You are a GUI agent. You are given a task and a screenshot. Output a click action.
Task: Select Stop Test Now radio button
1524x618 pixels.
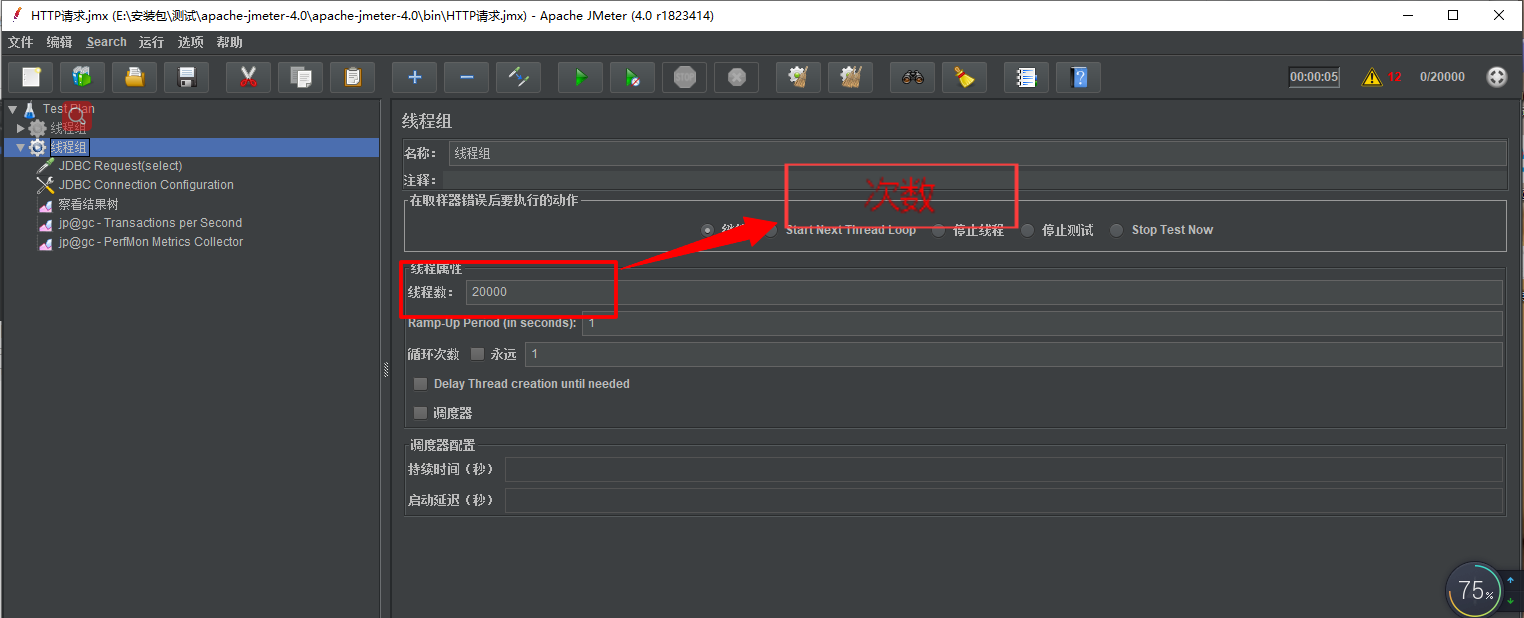1117,230
